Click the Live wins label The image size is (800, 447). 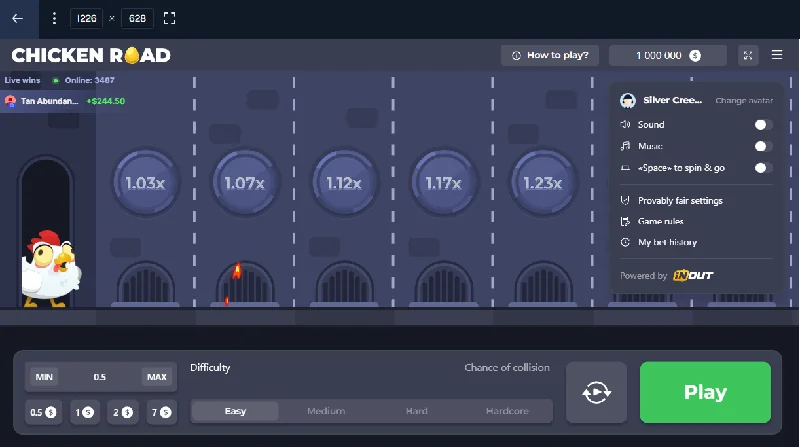(x=22, y=80)
